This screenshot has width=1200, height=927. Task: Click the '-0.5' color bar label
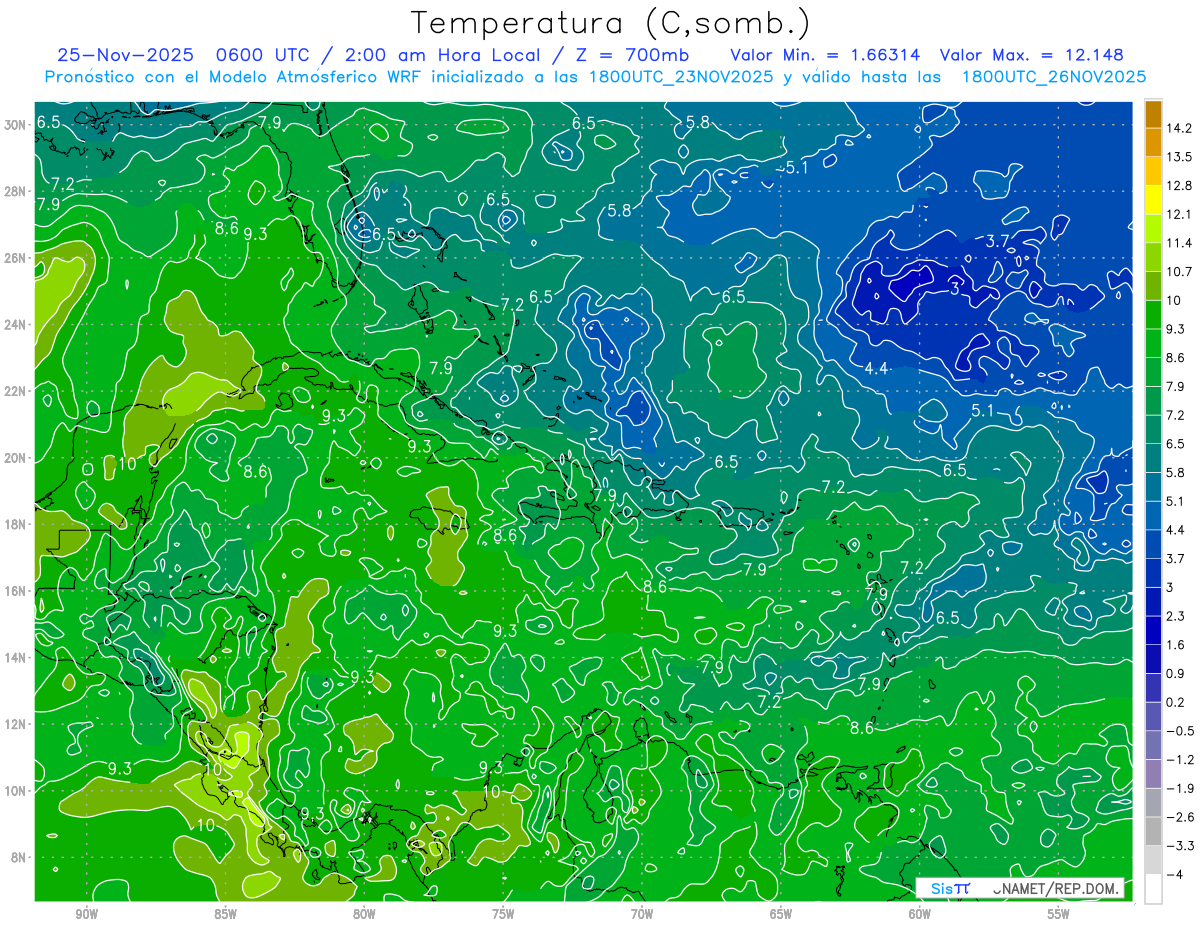1180,731
